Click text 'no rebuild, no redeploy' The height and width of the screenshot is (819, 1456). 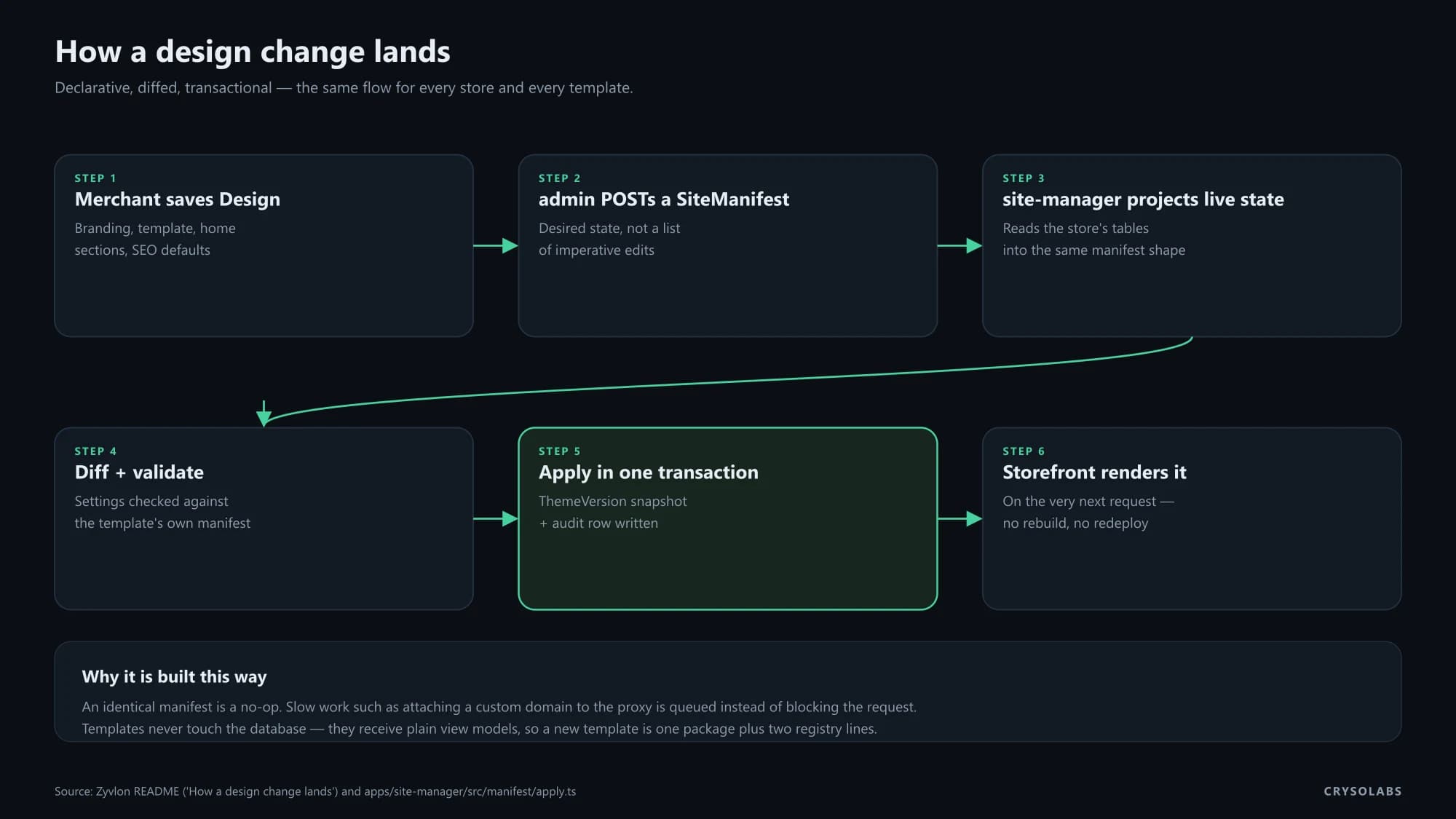click(1075, 523)
